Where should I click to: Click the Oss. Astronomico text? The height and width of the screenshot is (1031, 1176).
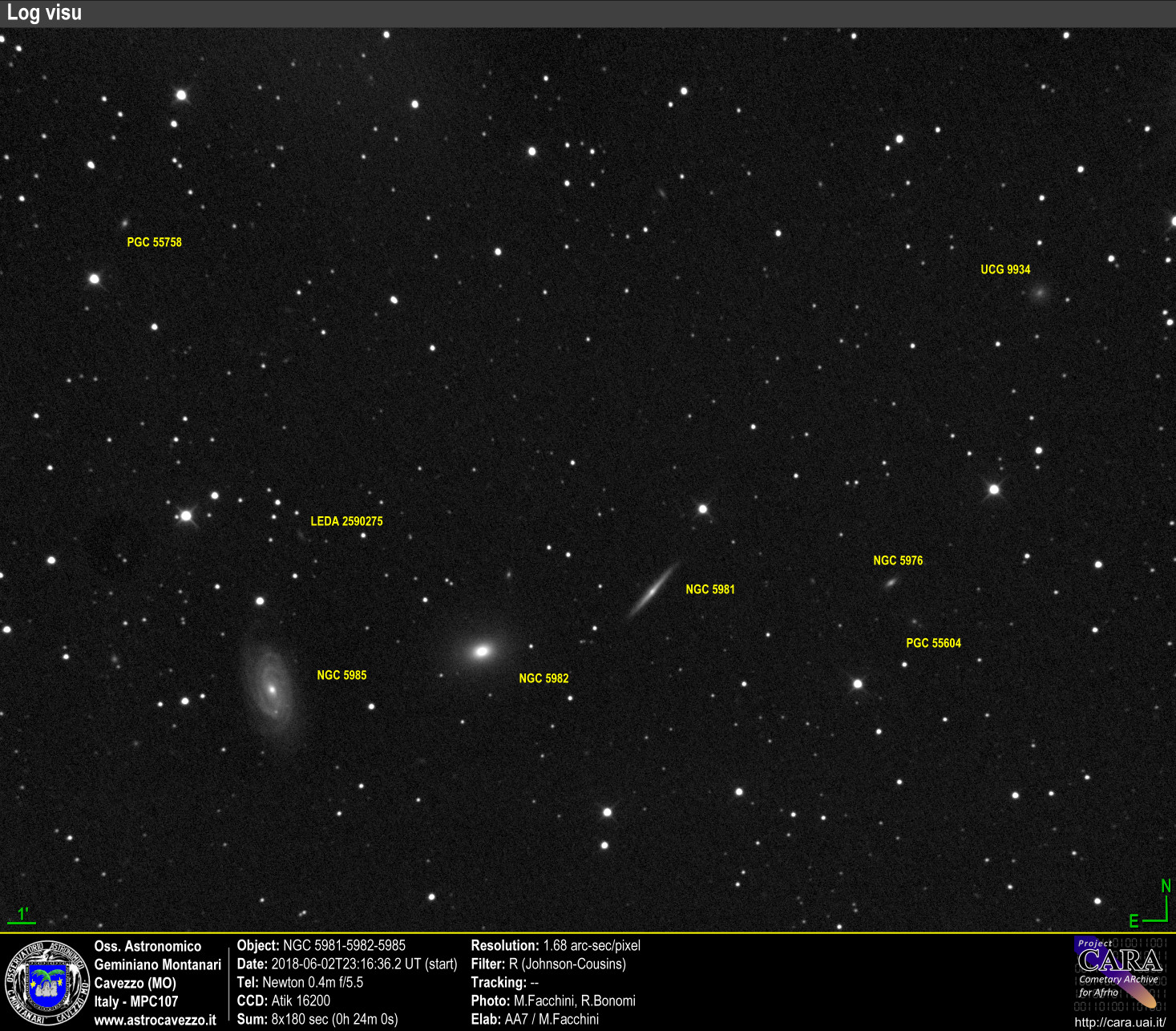click(148, 947)
